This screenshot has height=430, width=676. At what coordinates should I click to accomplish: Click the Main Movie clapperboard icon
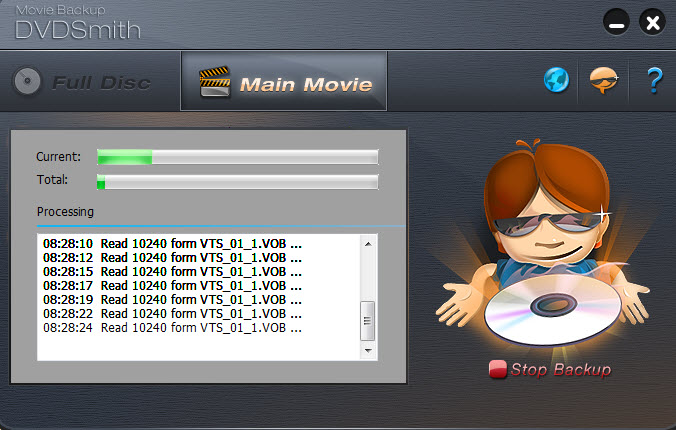214,81
